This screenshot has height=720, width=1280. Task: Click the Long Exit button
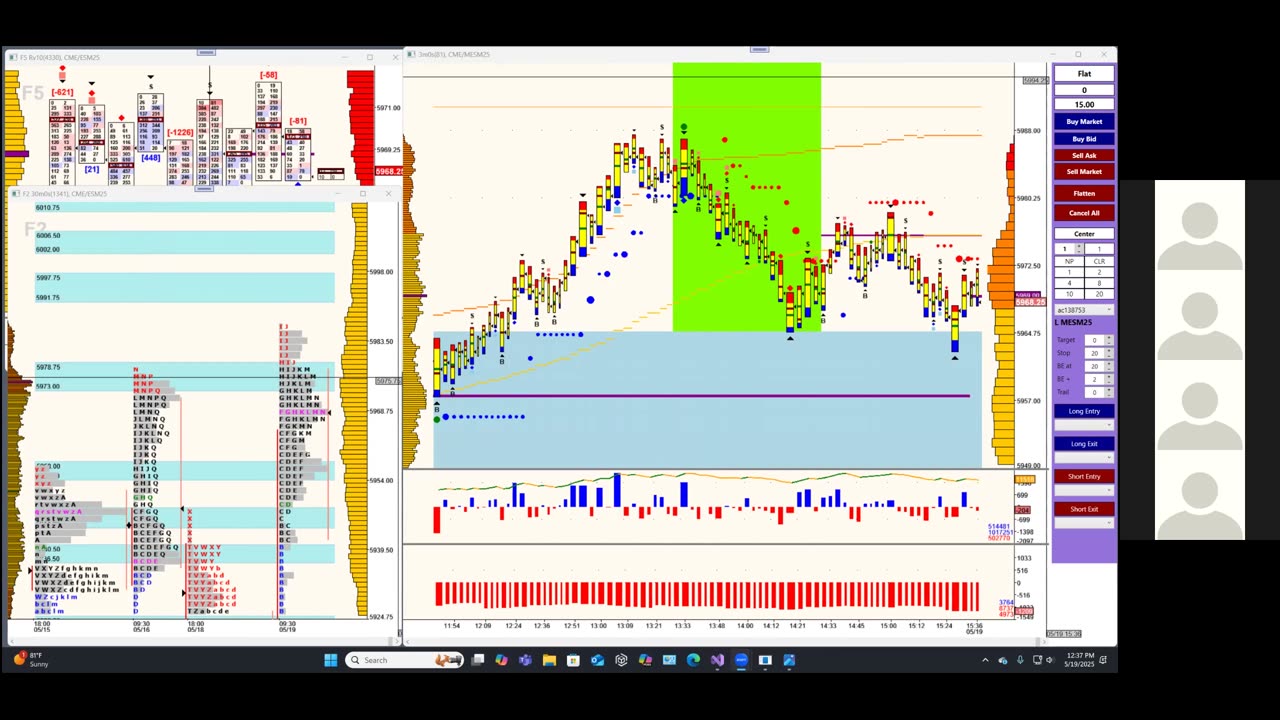coord(1084,444)
